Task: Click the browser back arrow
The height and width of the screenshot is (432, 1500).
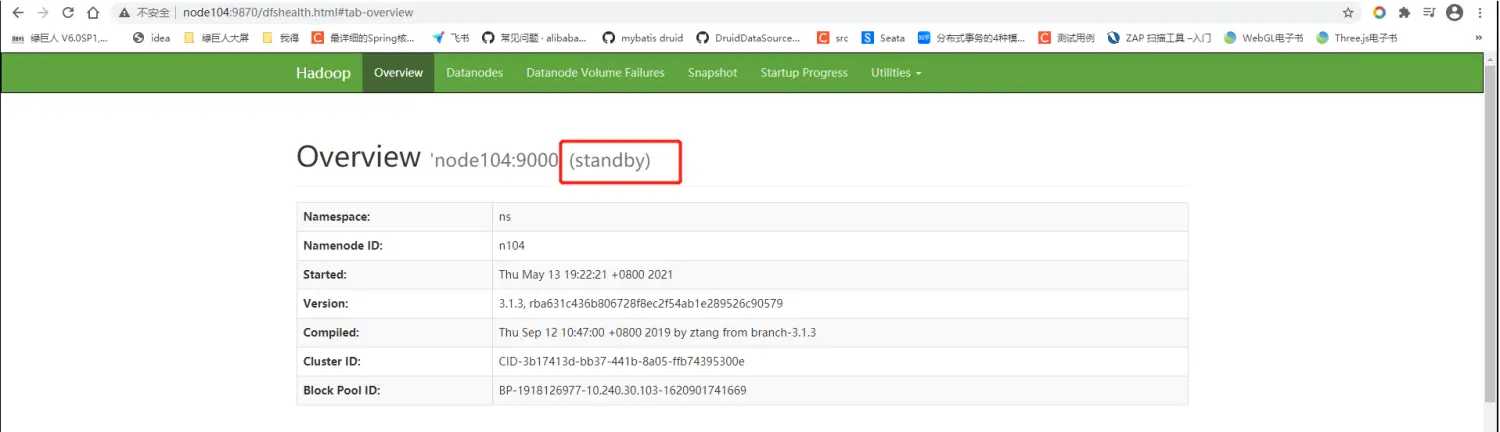Action: tap(17, 13)
